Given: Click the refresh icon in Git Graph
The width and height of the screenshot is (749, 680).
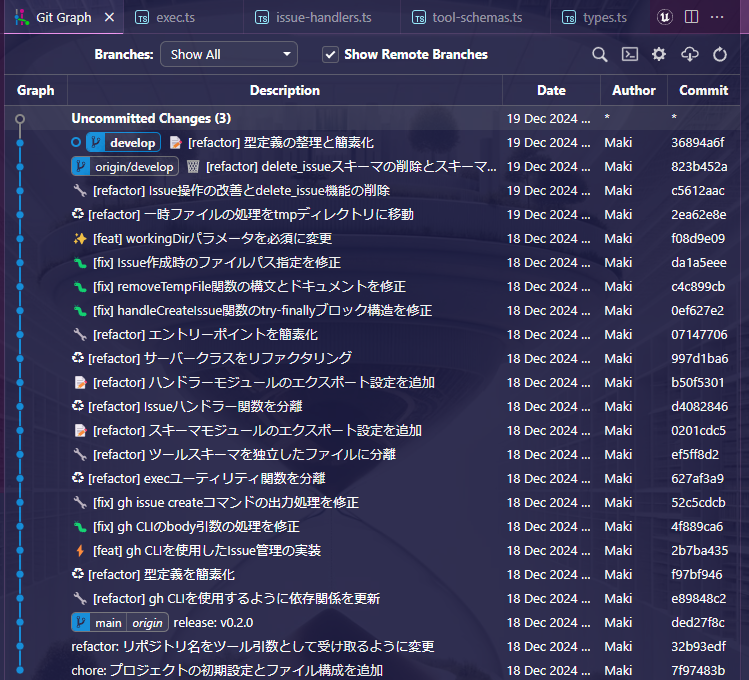Looking at the screenshot, I should 720,55.
